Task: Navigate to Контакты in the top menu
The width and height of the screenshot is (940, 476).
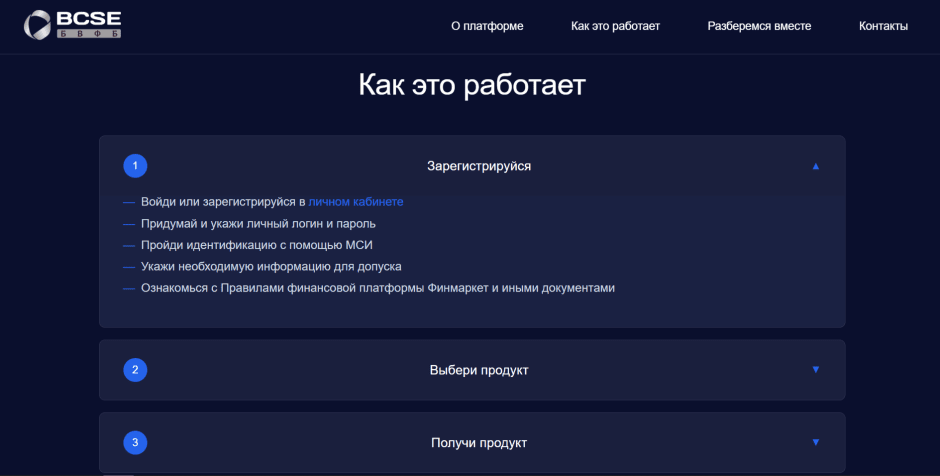Action: [883, 26]
